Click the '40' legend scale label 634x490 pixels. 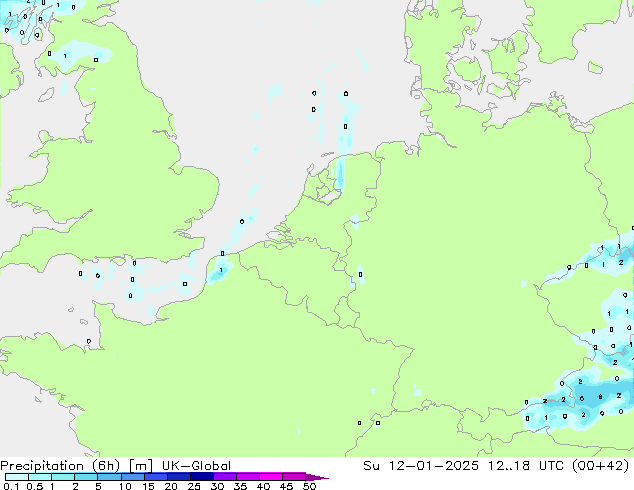pyautogui.click(x=263, y=486)
